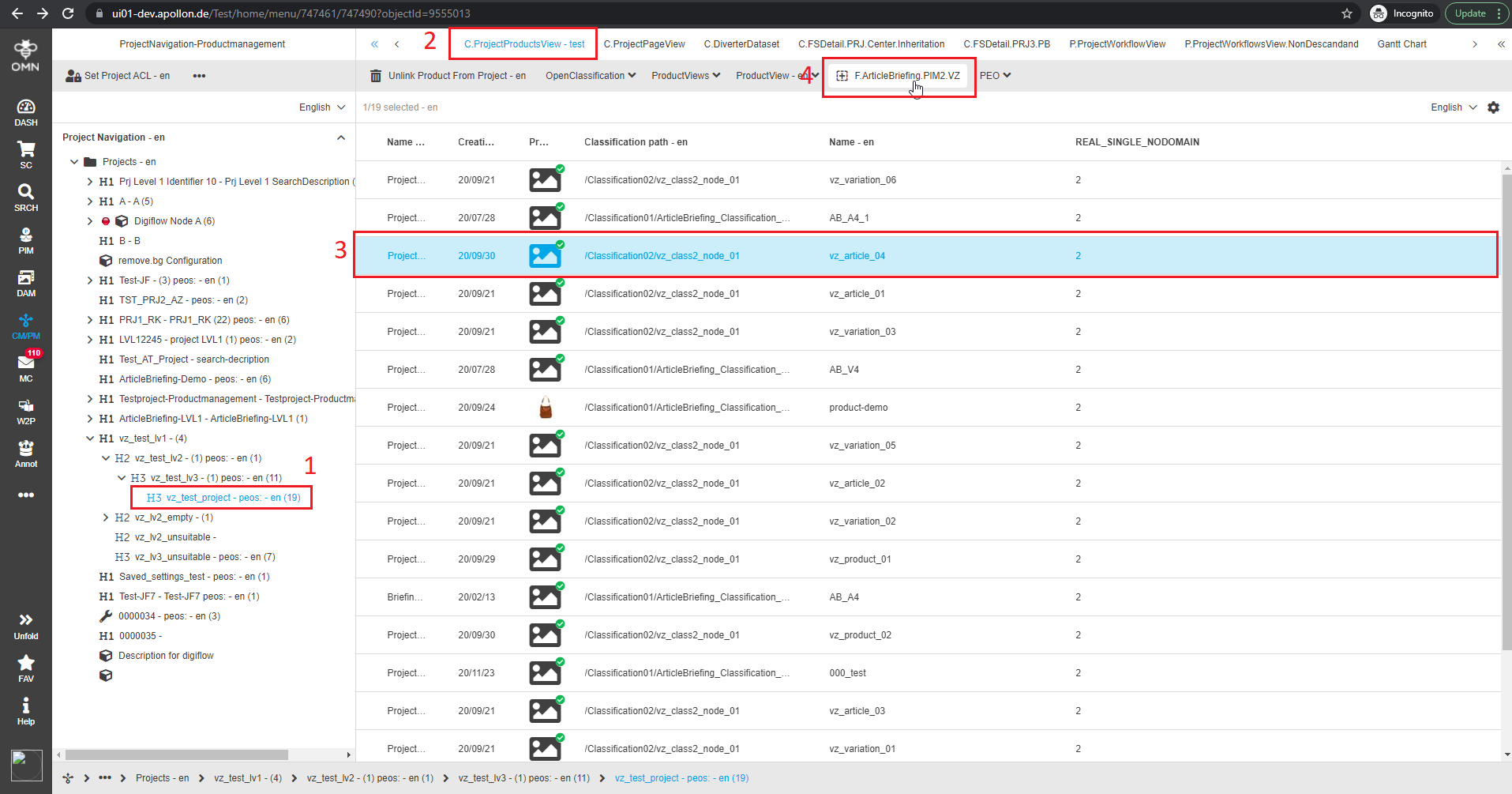Click the Unlink Product From Project trash icon
The height and width of the screenshot is (794, 1512).
click(377, 76)
